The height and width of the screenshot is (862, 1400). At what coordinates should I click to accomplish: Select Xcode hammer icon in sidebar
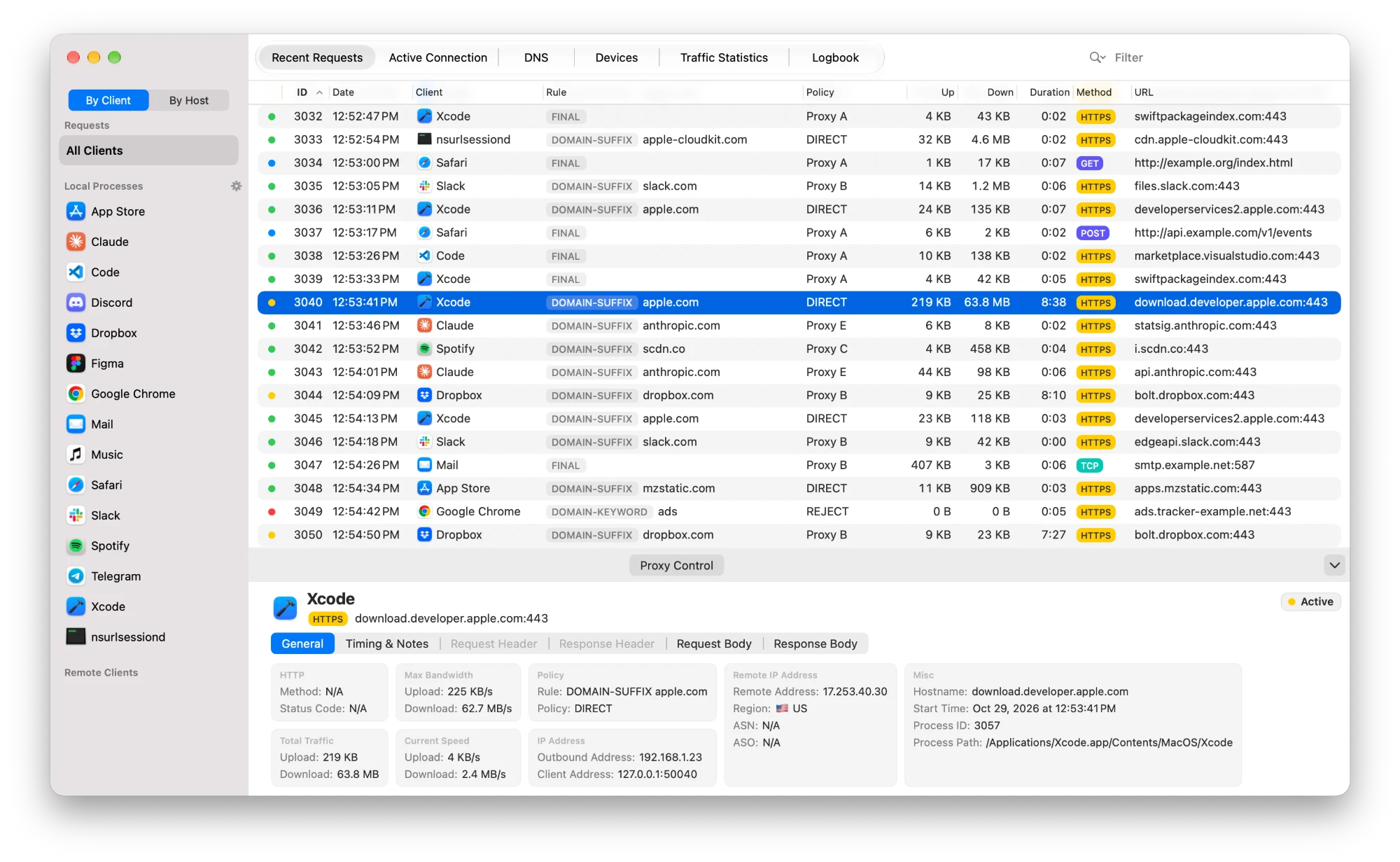pos(76,606)
